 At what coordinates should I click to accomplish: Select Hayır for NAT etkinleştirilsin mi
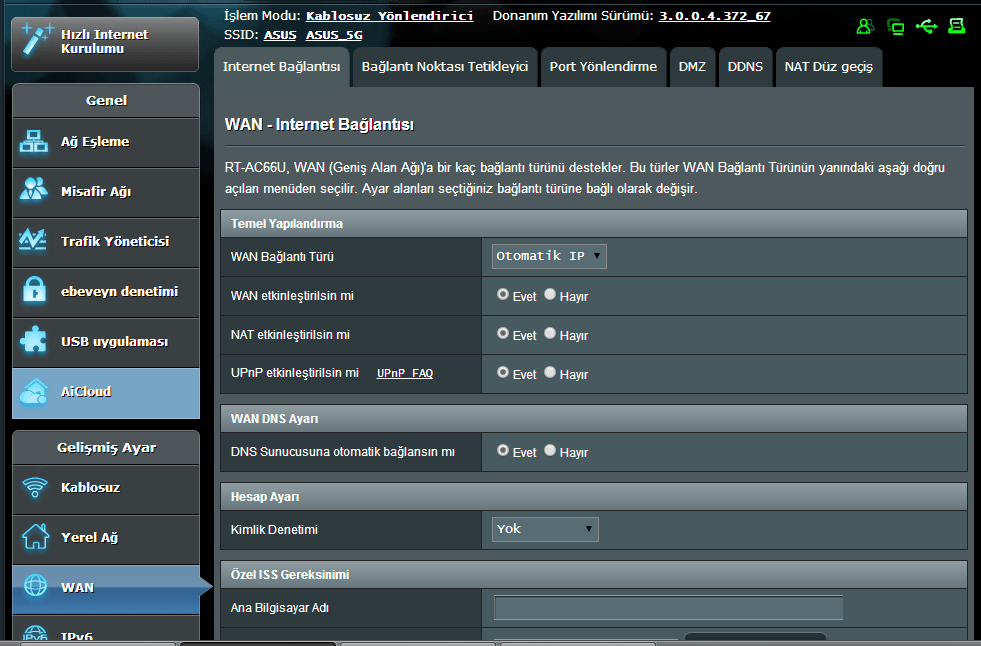coord(550,334)
